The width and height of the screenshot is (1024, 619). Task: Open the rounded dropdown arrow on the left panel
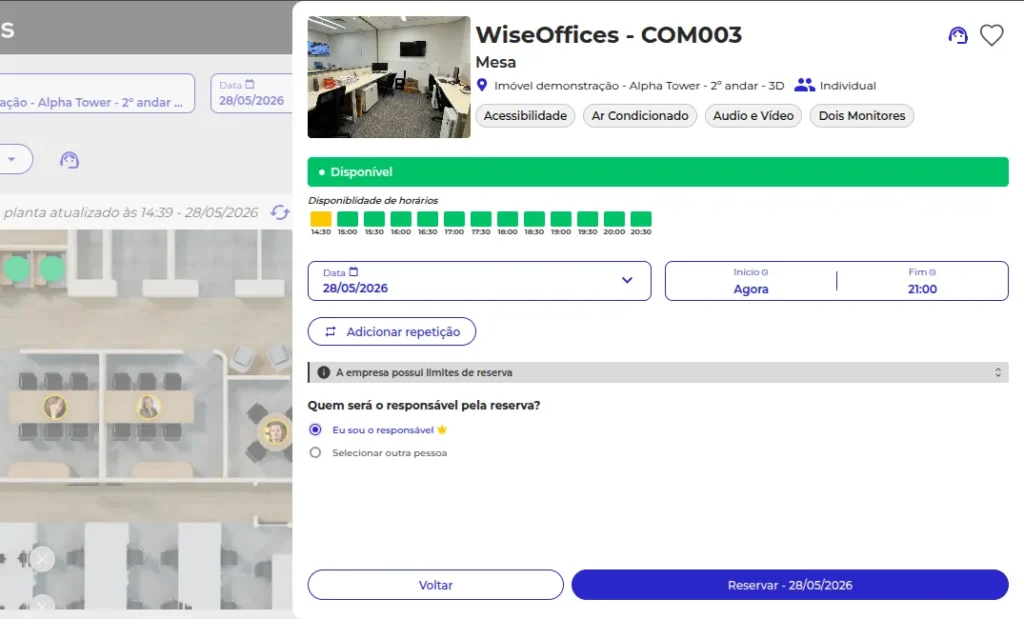pos(12,159)
